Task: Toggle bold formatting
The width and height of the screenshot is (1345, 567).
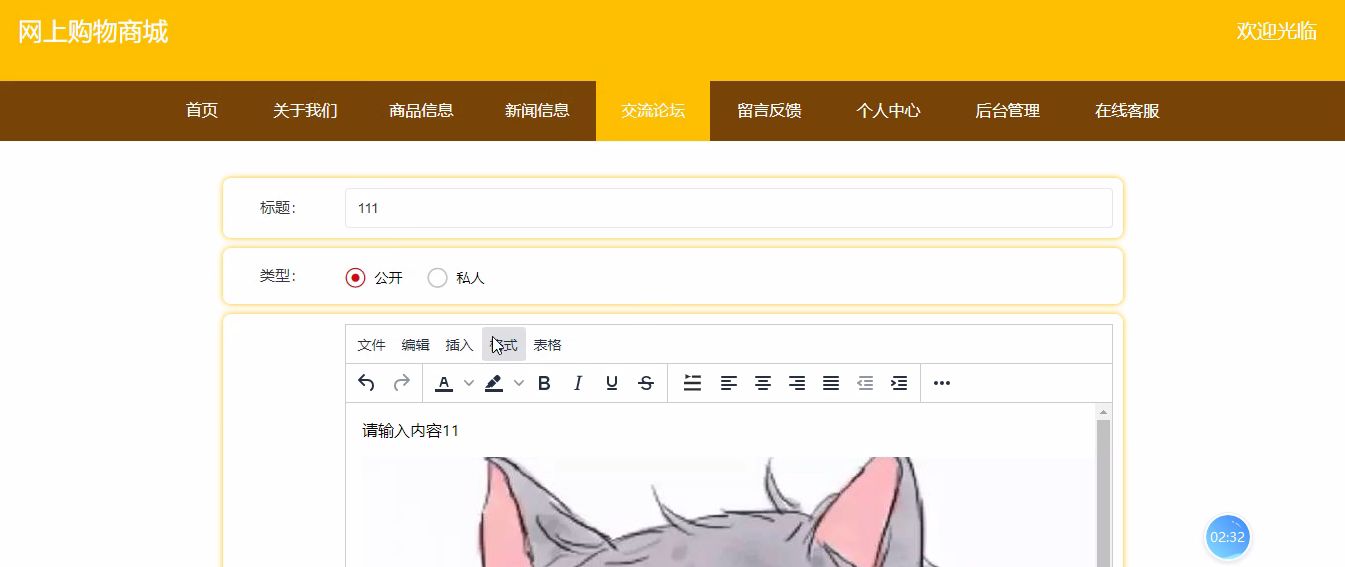Action: [x=544, y=383]
